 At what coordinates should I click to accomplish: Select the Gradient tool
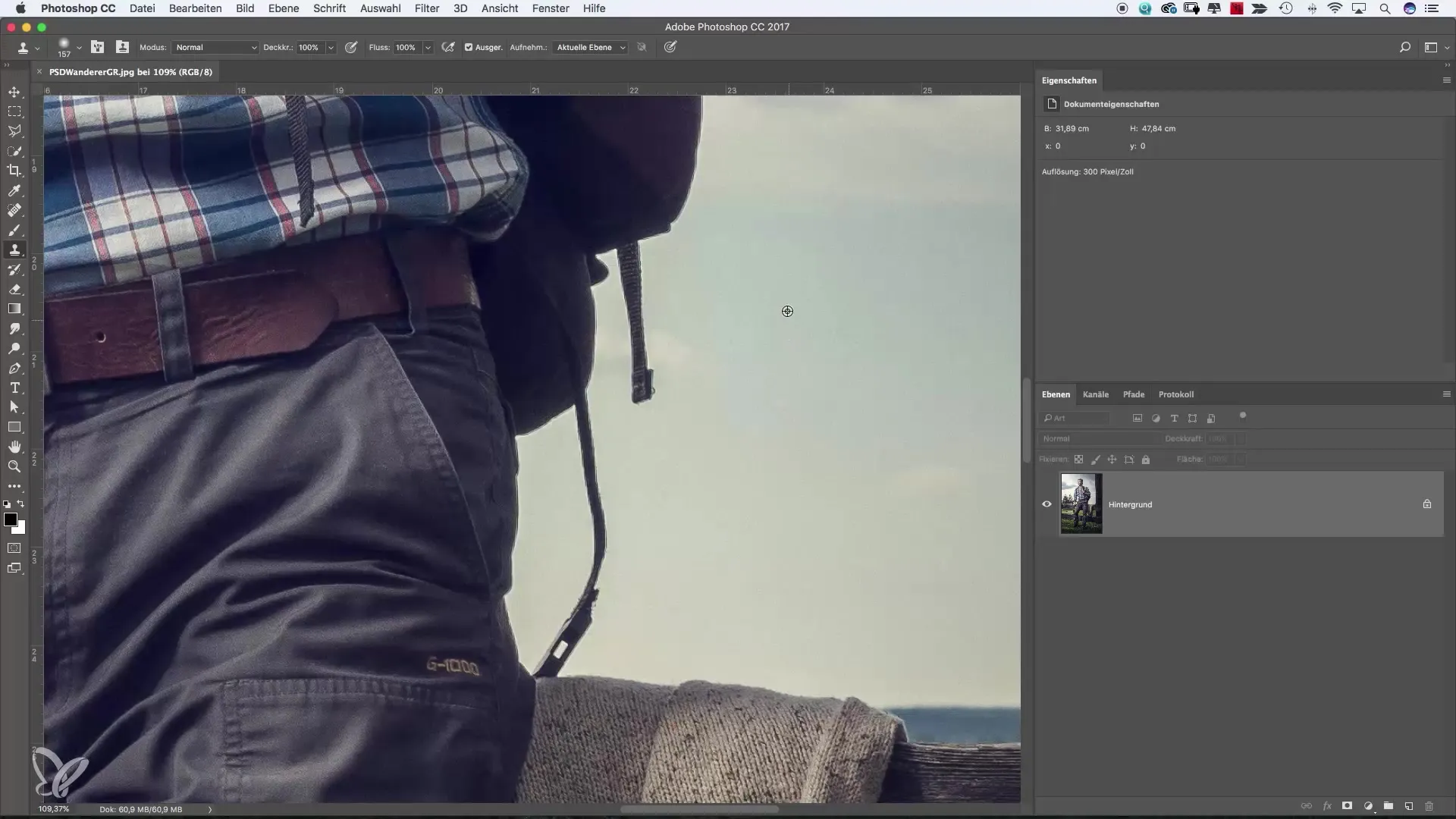click(x=14, y=309)
